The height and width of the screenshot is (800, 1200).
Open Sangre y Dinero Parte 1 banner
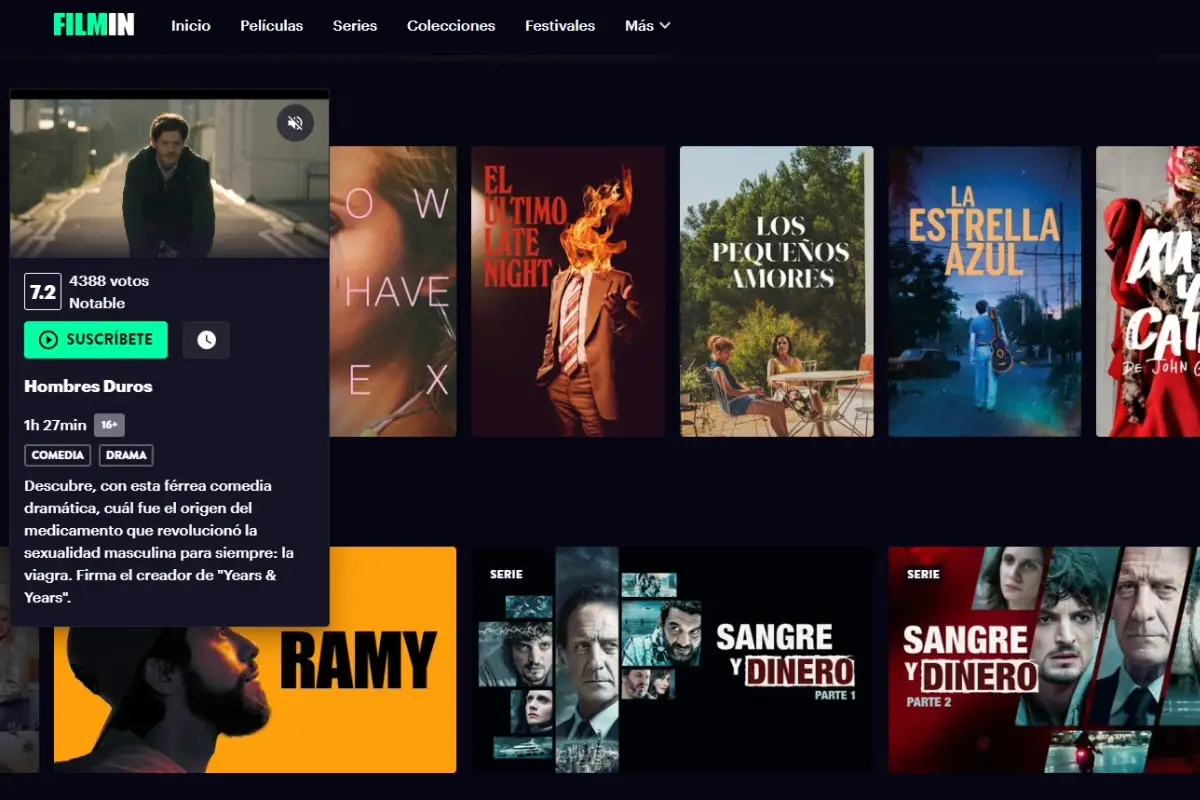[x=672, y=660]
